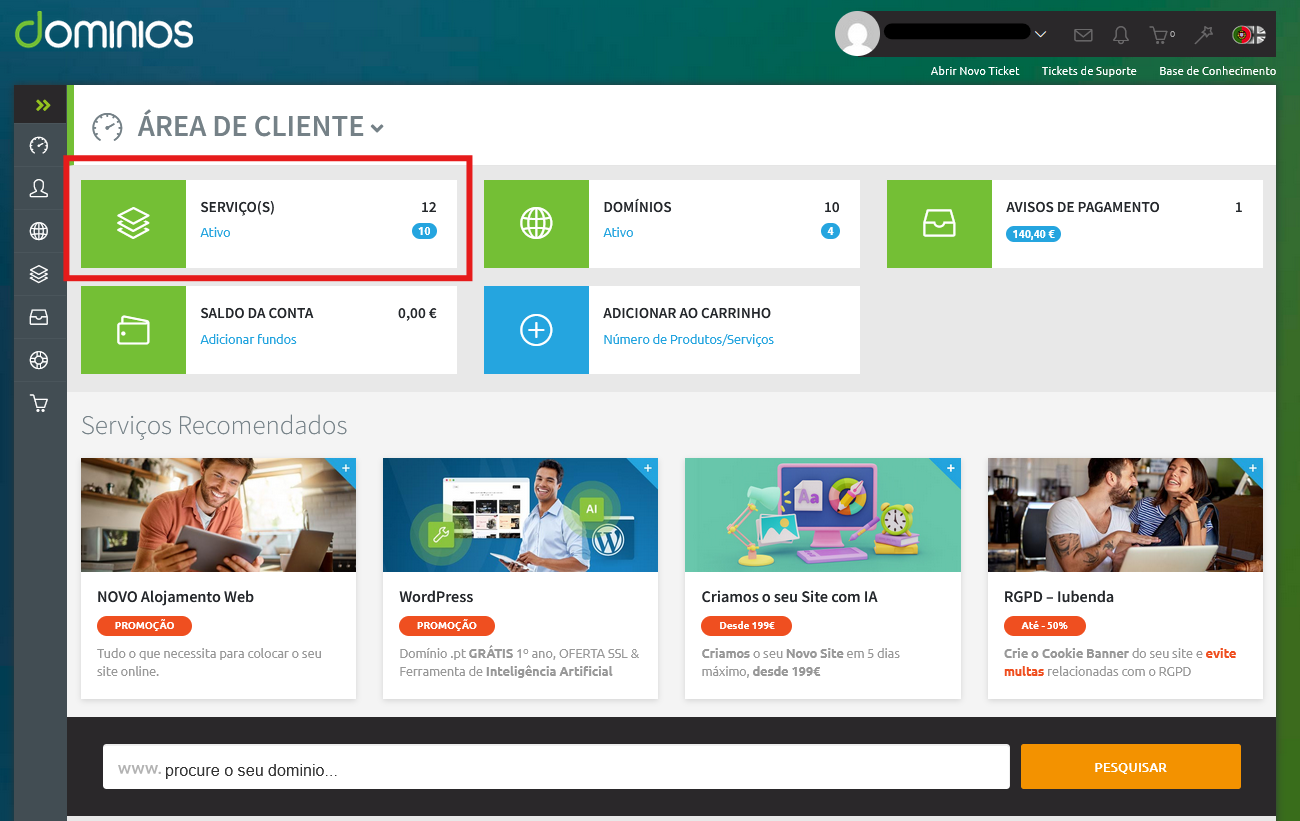Image resolution: width=1300 pixels, height=821 pixels.
Task: Expand the Área de Cliente title dropdown
Action: click(377, 128)
